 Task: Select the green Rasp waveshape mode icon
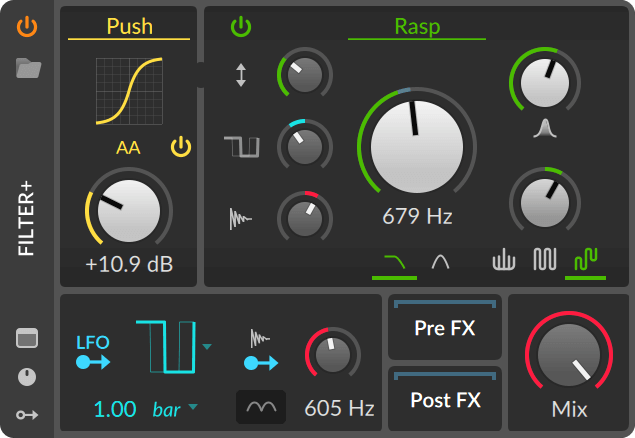click(x=585, y=261)
